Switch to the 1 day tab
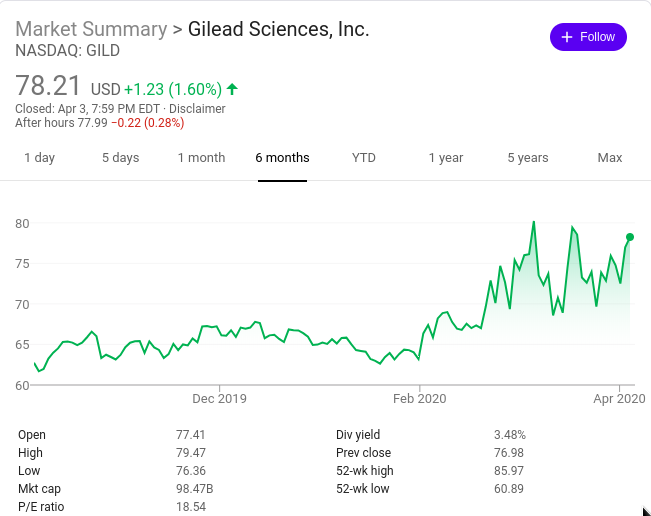The width and height of the screenshot is (651, 516). coord(39,158)
